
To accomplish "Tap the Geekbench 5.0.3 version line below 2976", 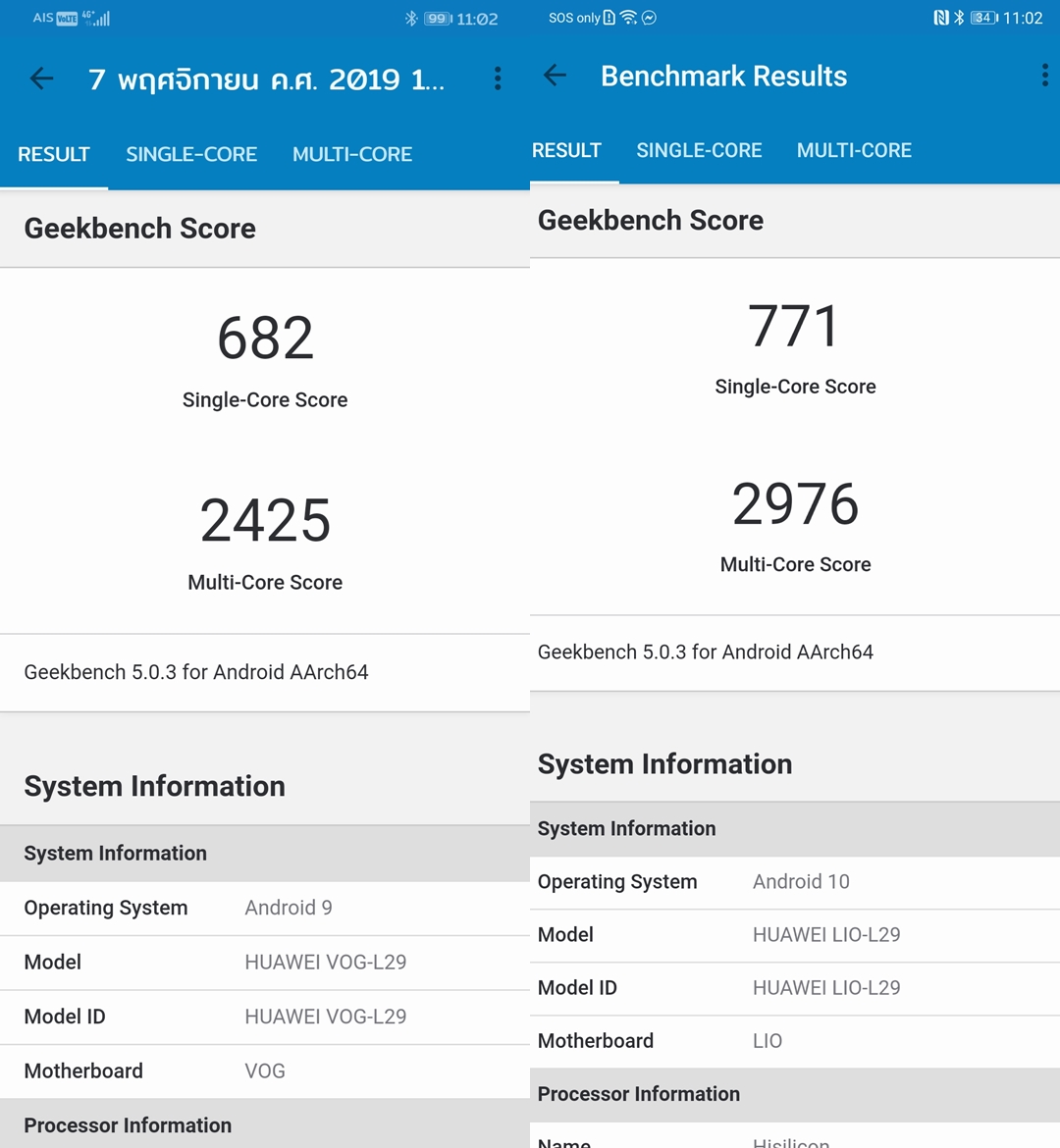I will [x=706, y=652].
